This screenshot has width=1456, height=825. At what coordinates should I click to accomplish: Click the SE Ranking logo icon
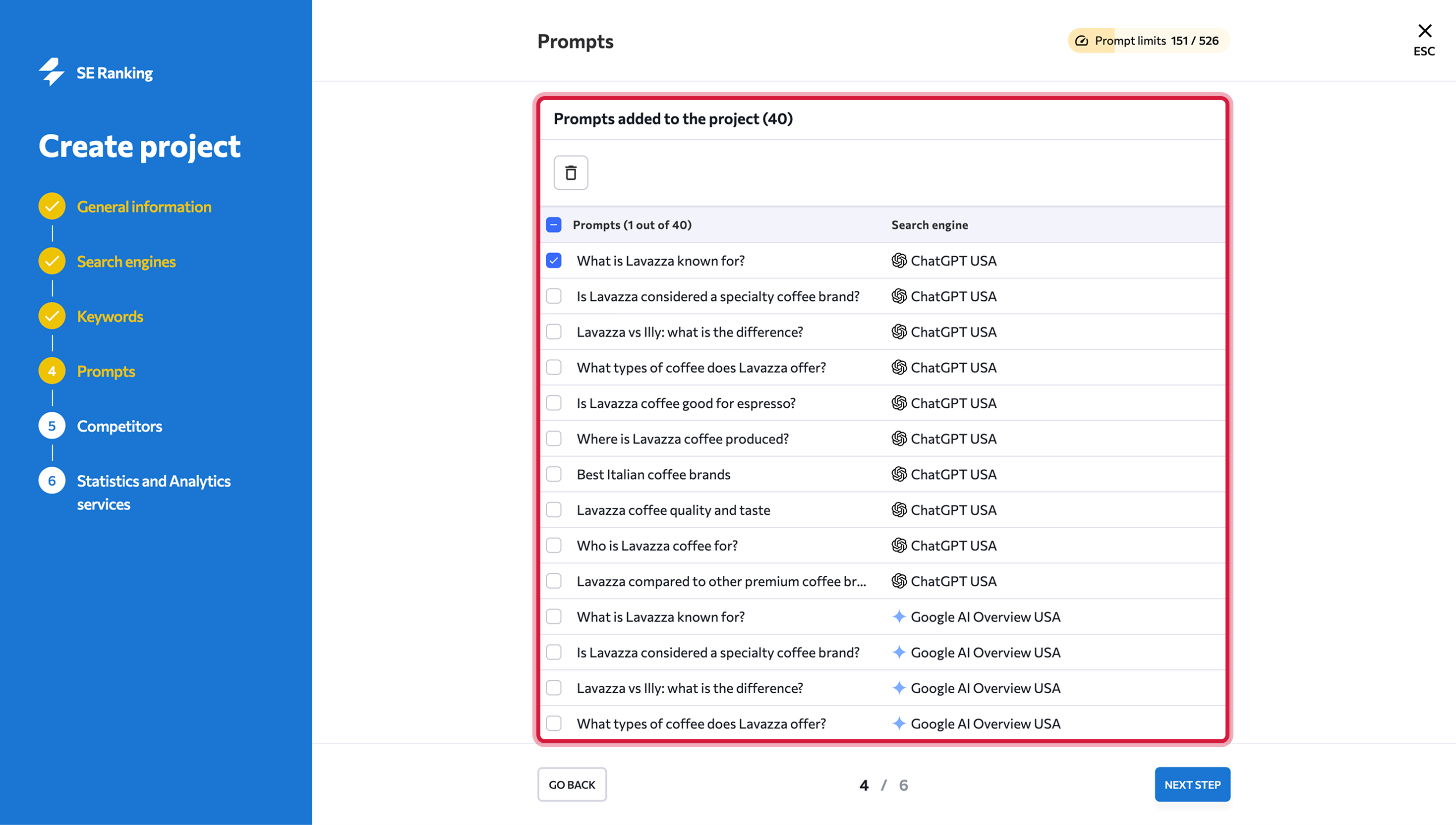click(52, 72)
